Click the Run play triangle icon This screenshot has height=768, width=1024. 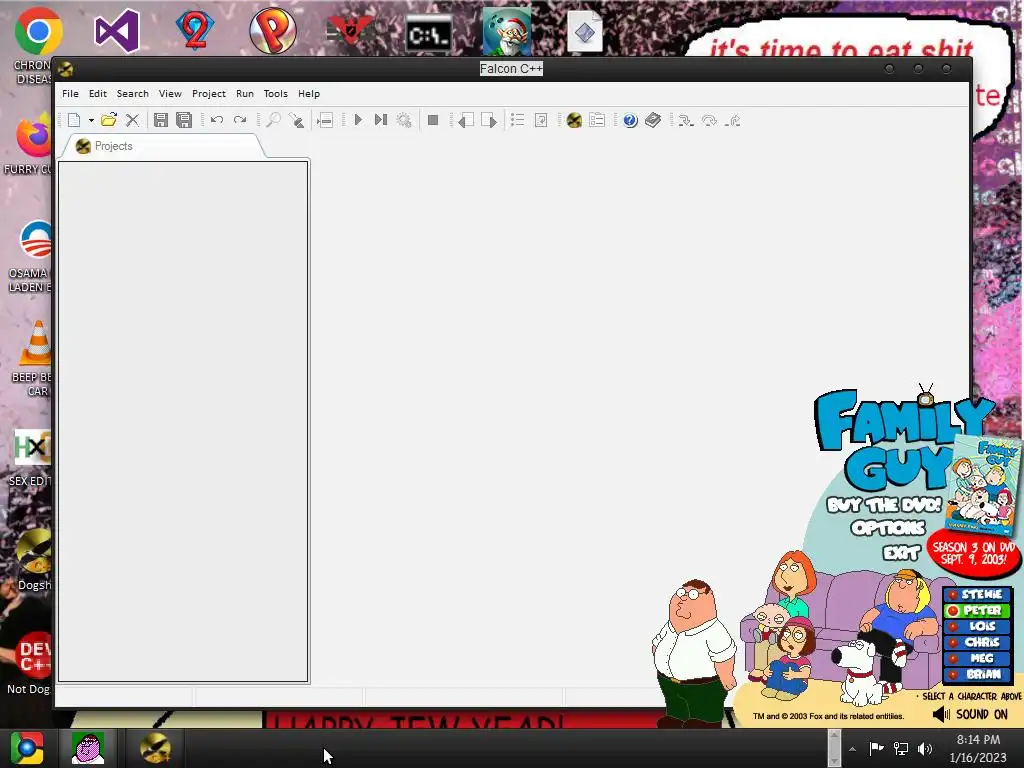pyautogui.click(x=358, y=120)
